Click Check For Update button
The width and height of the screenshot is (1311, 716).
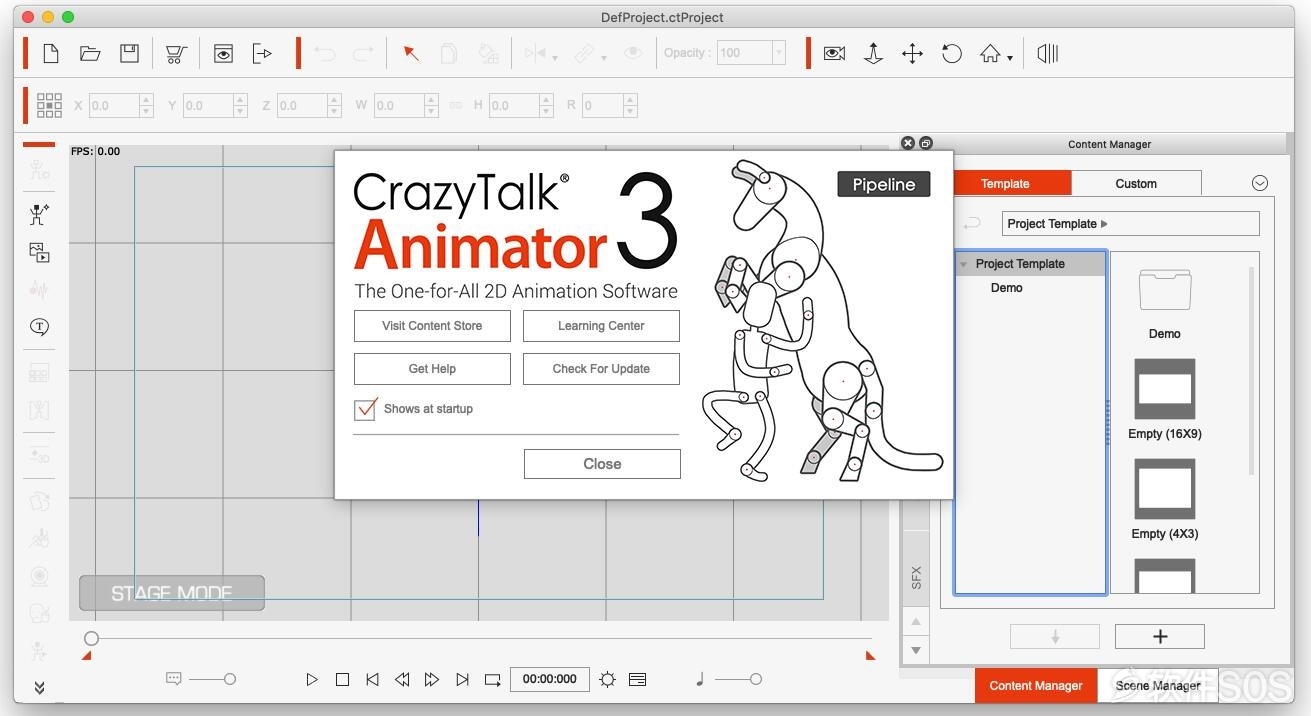[x=601, y=369]
